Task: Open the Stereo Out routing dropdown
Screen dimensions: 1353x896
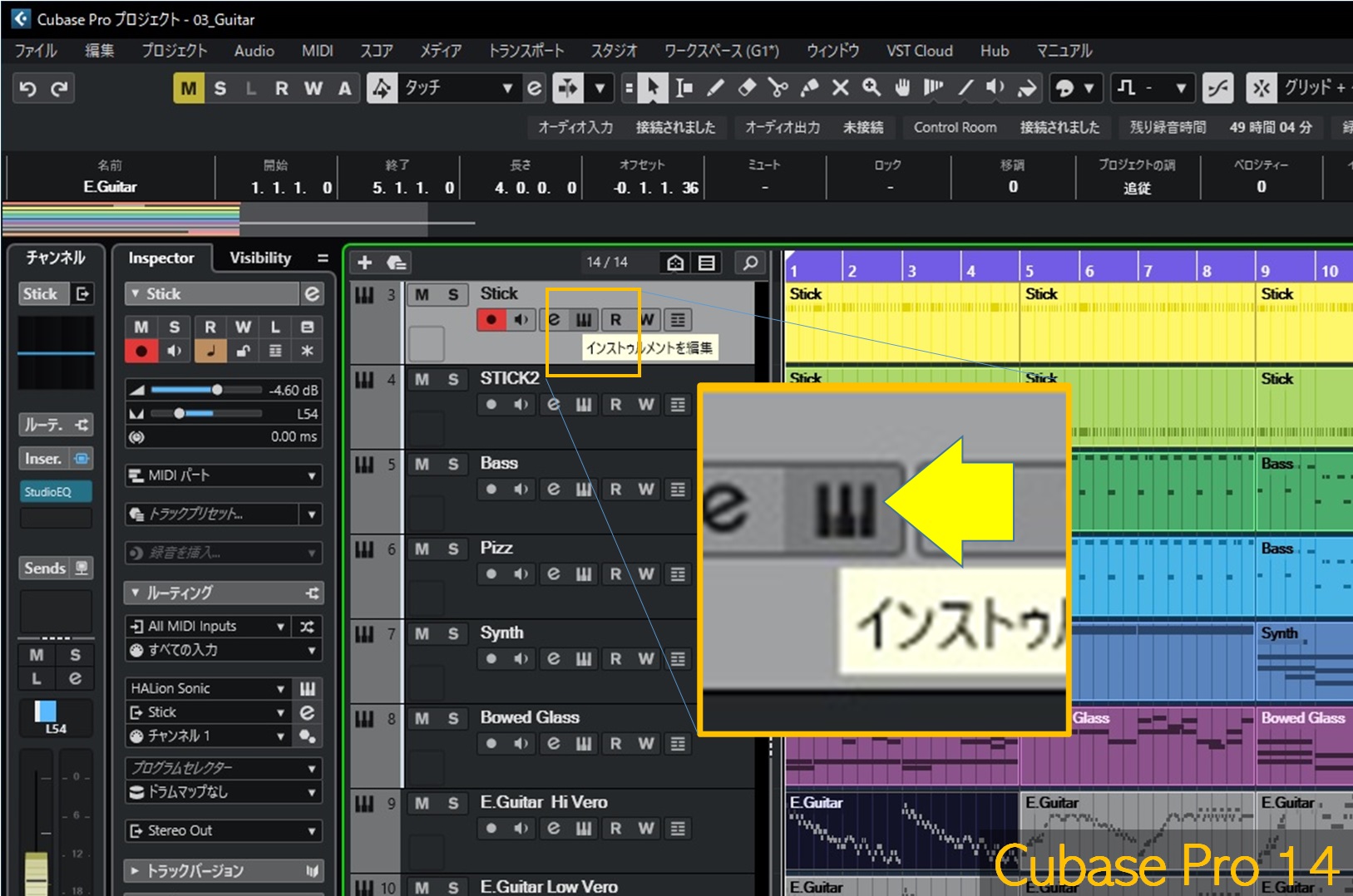Action: pos(223,830)
